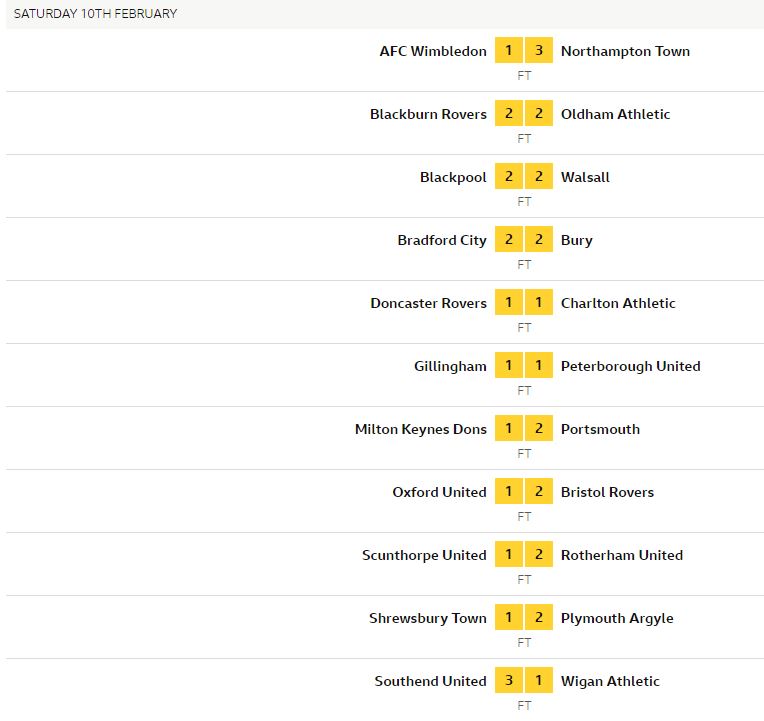Screen dimensions: 764x721
Task: Open the Oldham Athletic team link
Action: click(615, 114)
